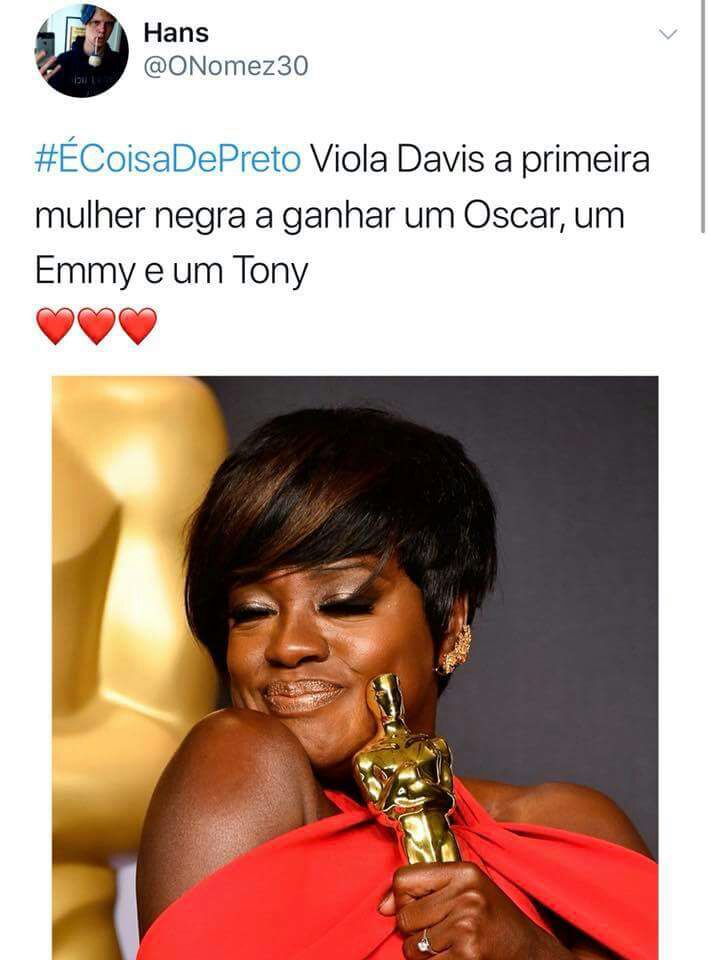Click the vertical scrollbar on the right edge
The image size is (710, 960).
click(703, 116)
